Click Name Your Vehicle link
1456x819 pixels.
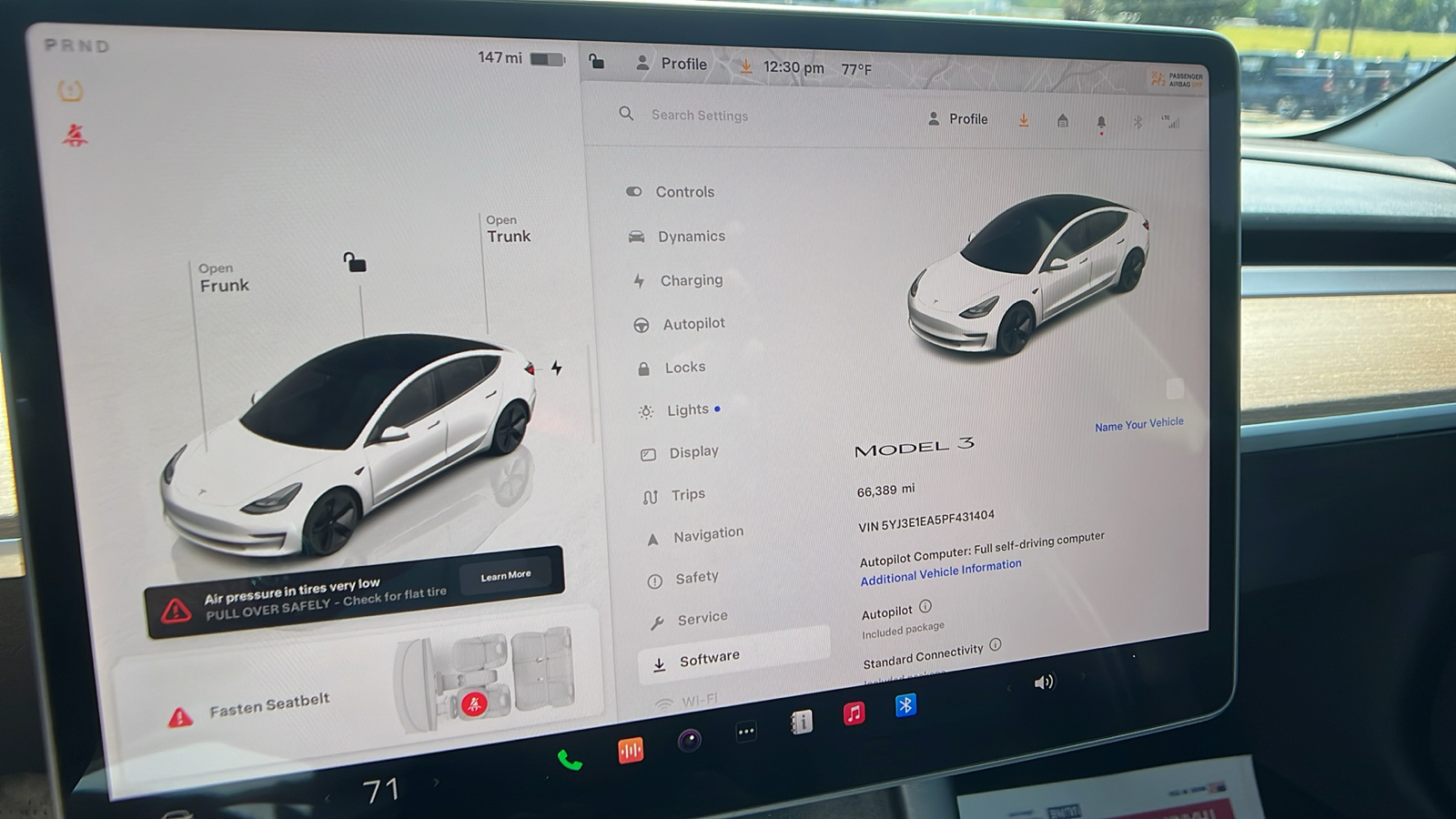click(1139, 424)
